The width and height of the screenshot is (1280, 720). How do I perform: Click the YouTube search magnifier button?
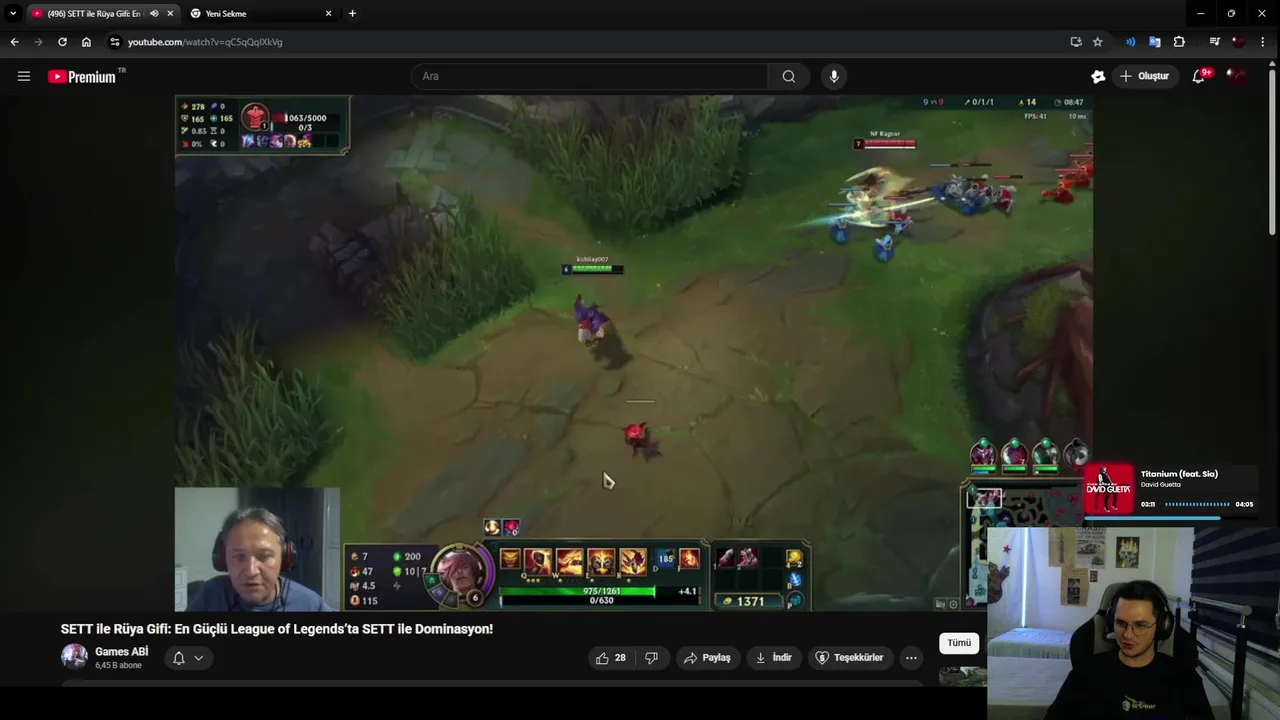point(789,76)
